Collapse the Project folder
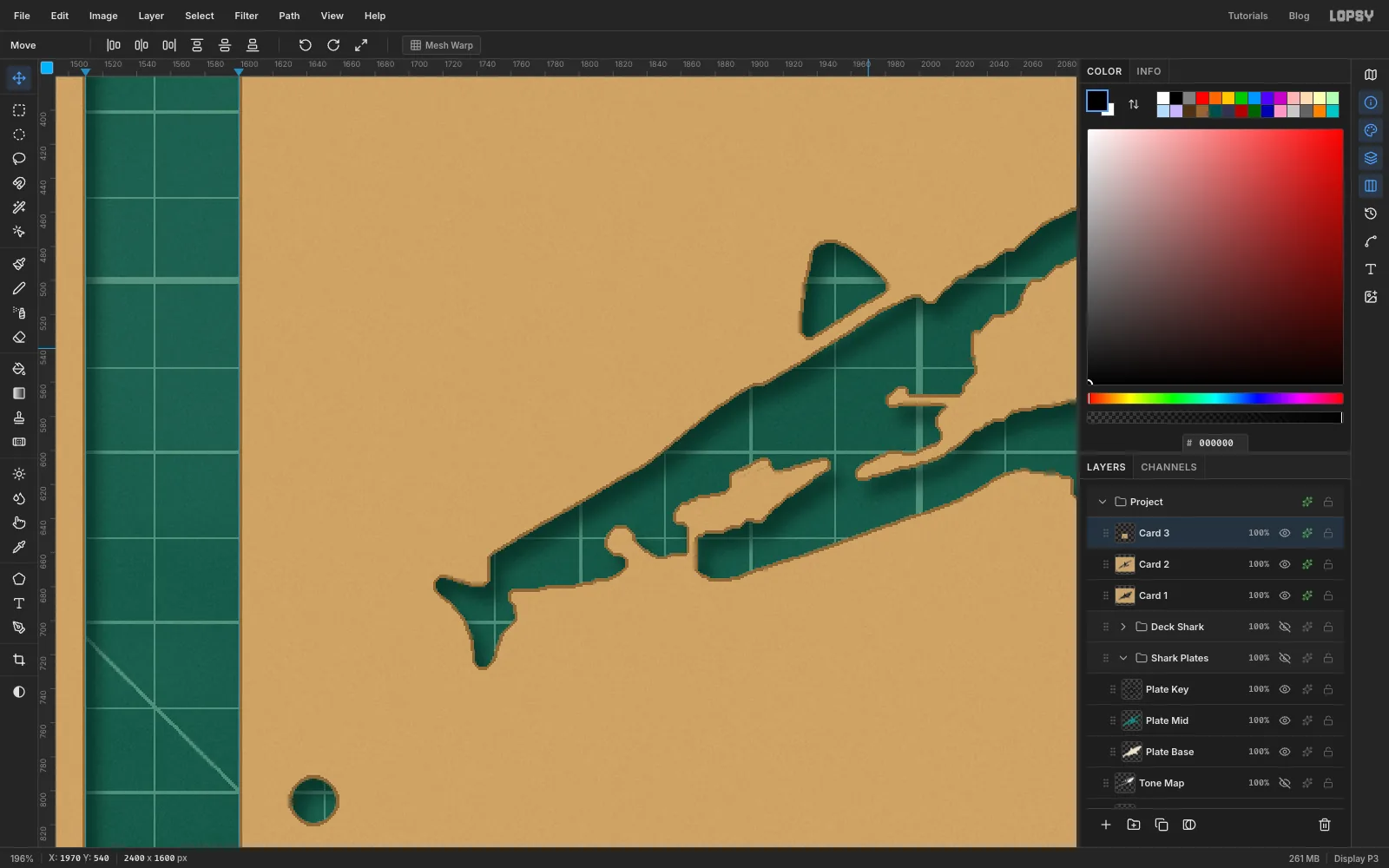Viewport: 1389px width, 868px height. [x=1103, y=502]
